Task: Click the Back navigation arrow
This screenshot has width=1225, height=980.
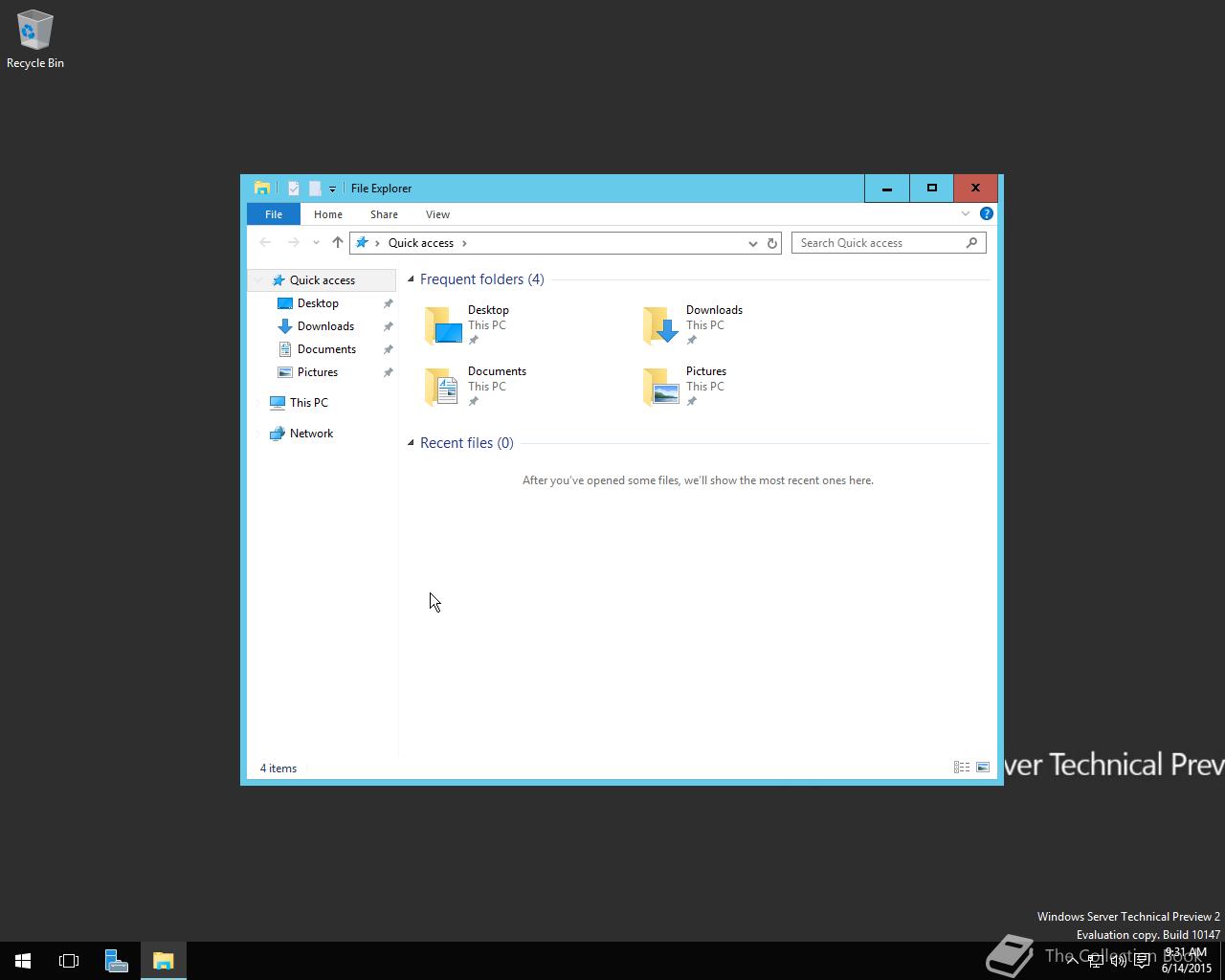Action: coord(265,243)
